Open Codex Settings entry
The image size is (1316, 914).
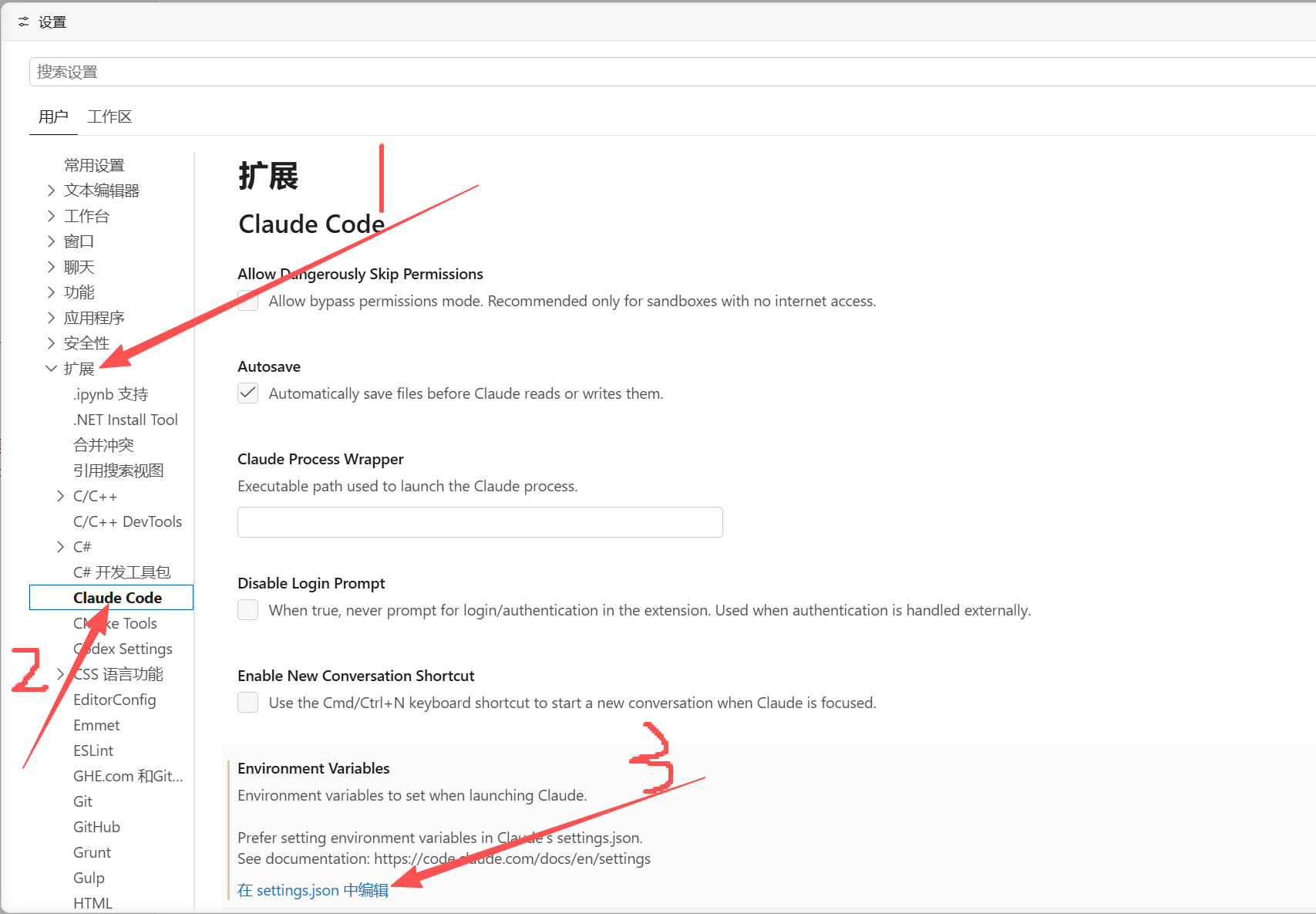(x=123, y=649)
